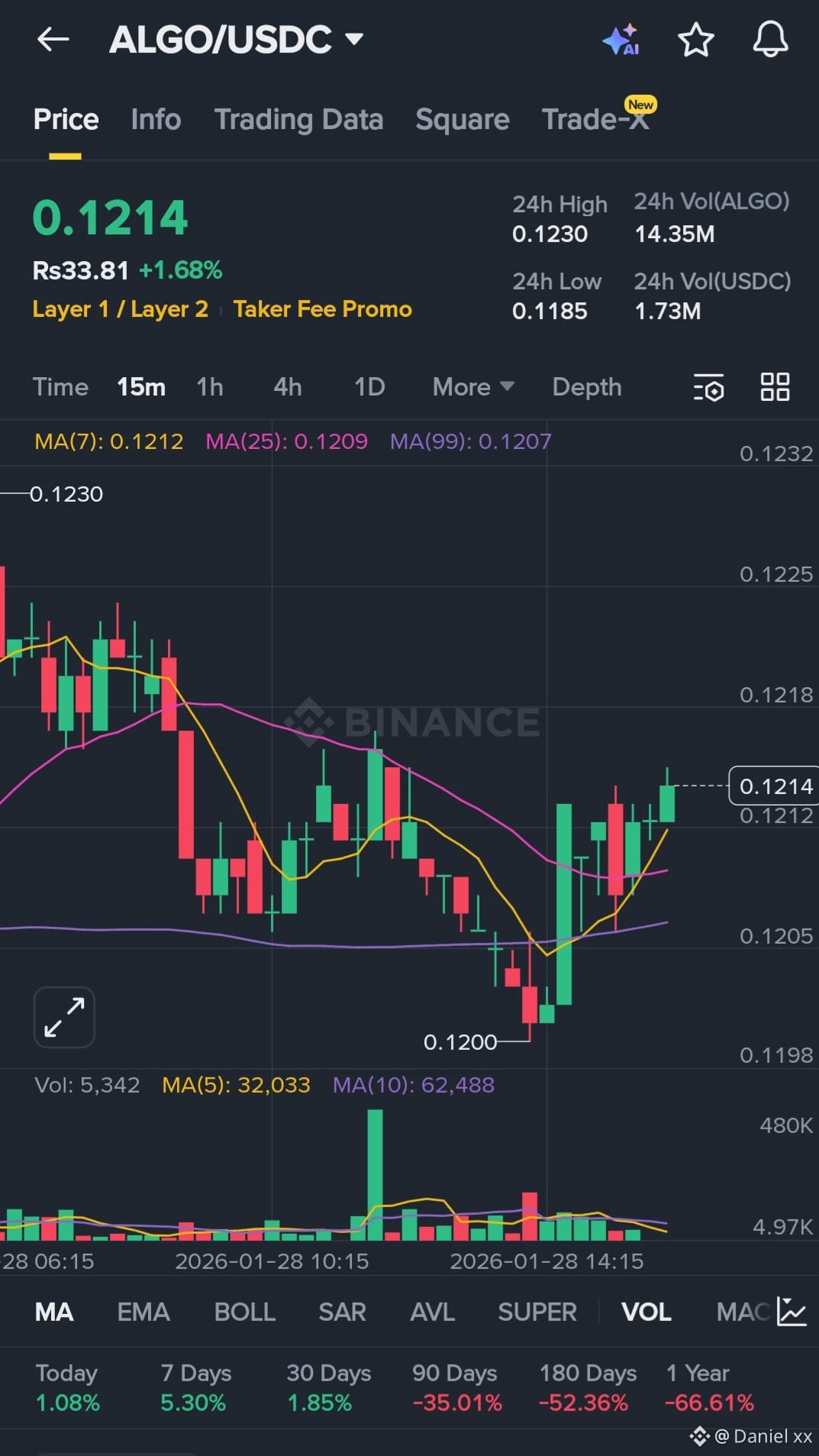Tap the volume MA(10): 62,488 label
The image size is (819, 1456).
coord(413,1085)
